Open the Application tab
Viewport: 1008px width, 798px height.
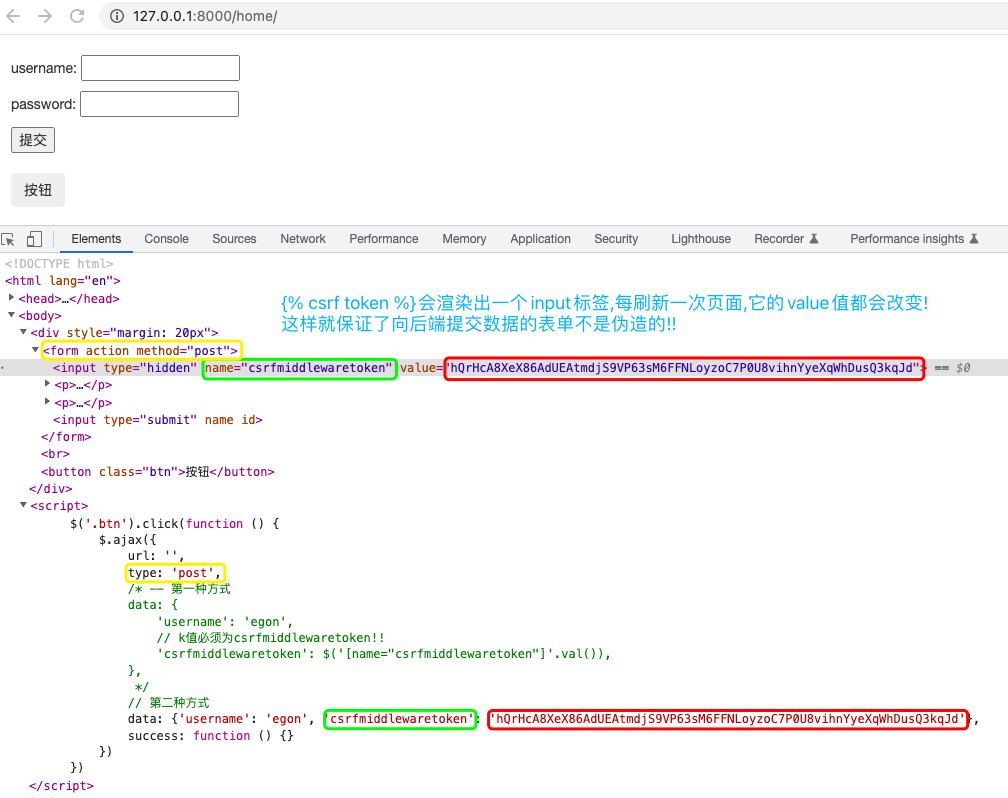[540, 239]
